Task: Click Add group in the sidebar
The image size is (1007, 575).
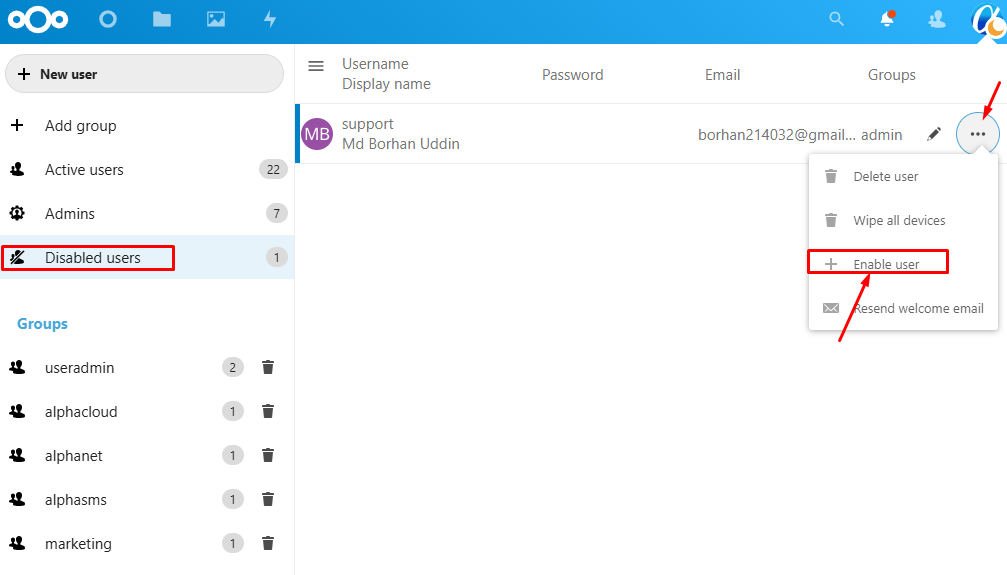Action: tap(80, 126)
